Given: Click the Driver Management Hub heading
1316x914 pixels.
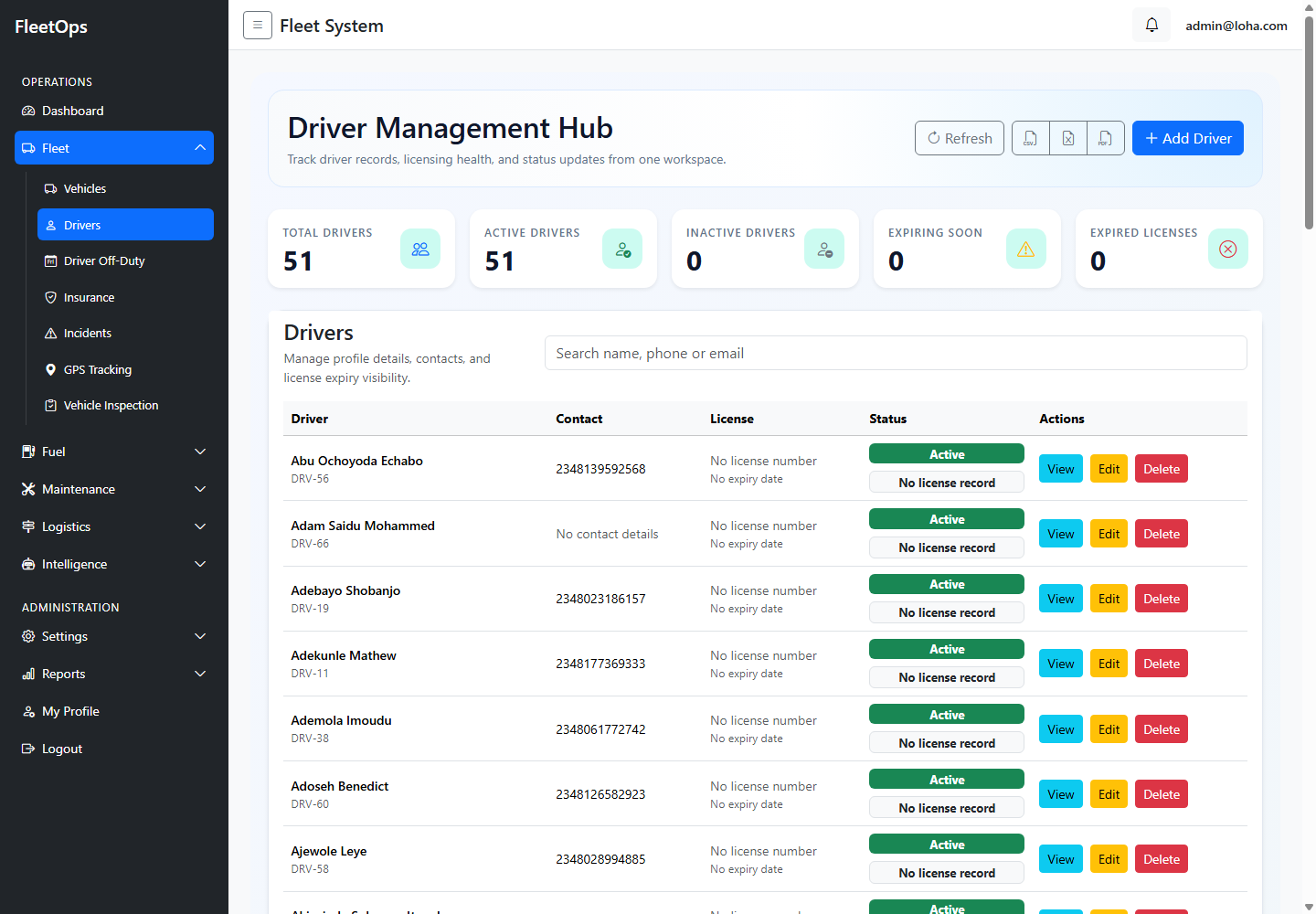Looking at the screenshot, I should coord(451,128).
